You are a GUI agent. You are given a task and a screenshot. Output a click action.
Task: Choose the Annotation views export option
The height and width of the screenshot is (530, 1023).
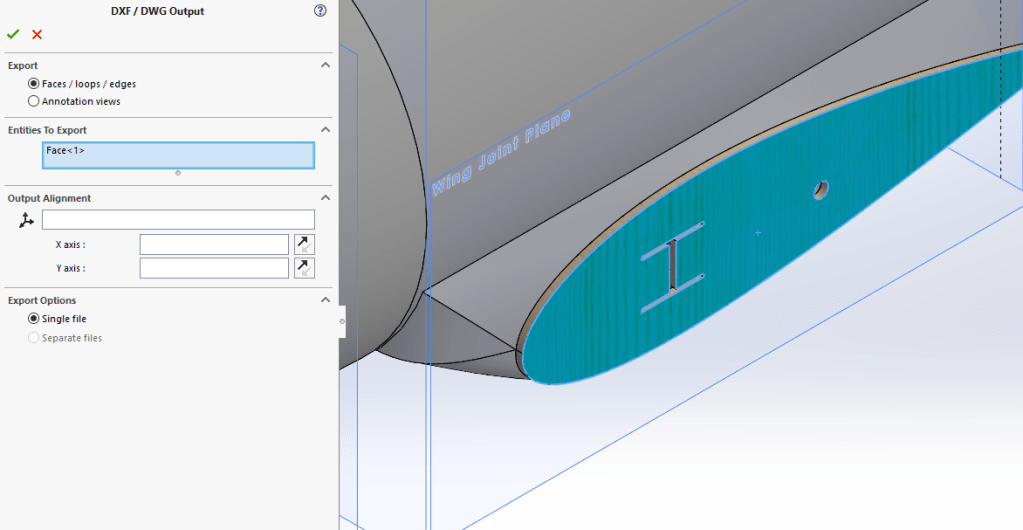[34, 101]
